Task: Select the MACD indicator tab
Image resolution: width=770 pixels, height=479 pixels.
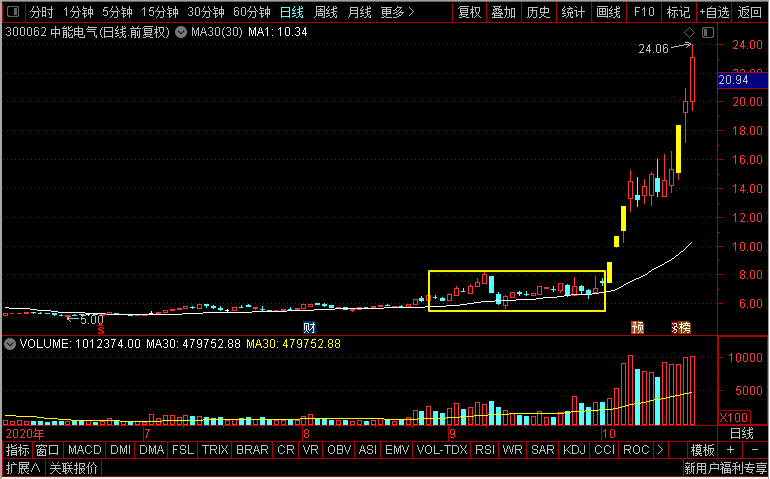Action: tap(84, 450)
